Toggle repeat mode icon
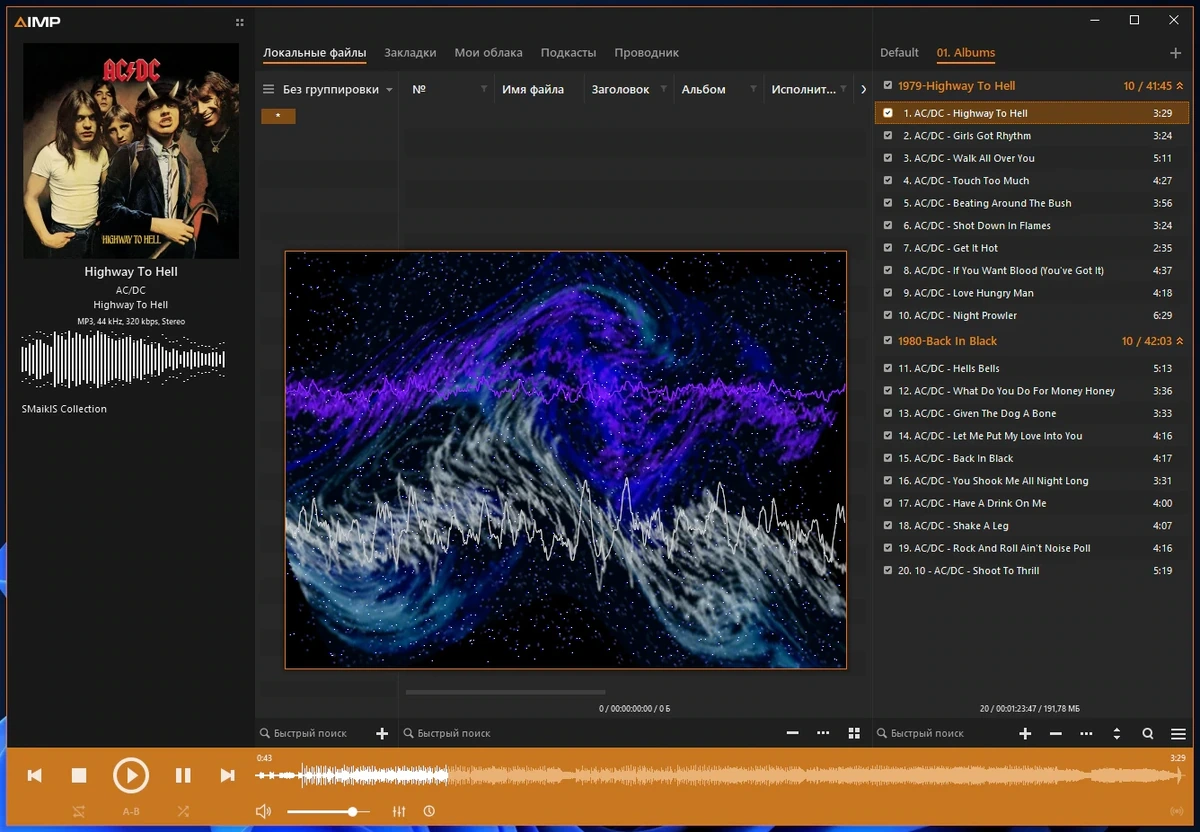 point(79,811)
